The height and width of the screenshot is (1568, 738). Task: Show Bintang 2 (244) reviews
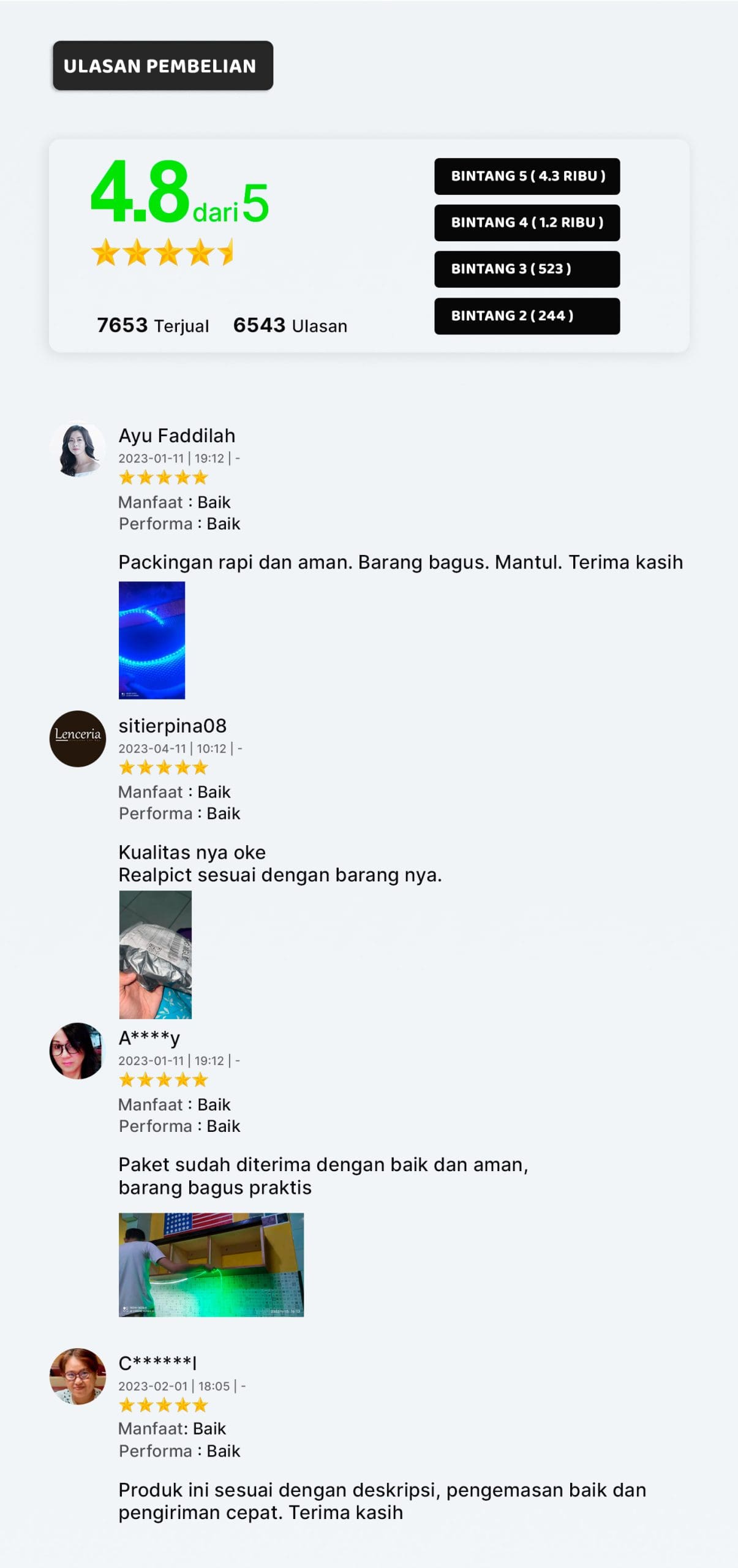527,316
